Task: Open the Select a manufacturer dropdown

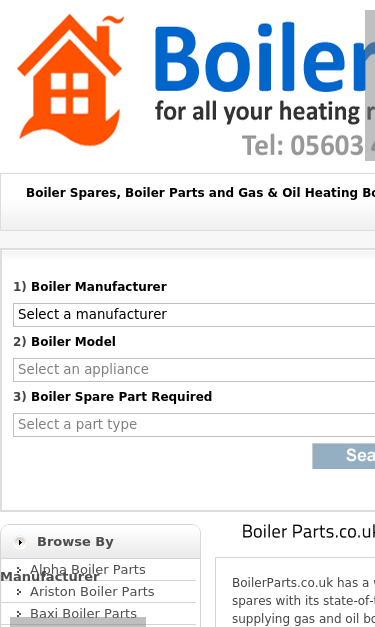Action: [194, 315]
